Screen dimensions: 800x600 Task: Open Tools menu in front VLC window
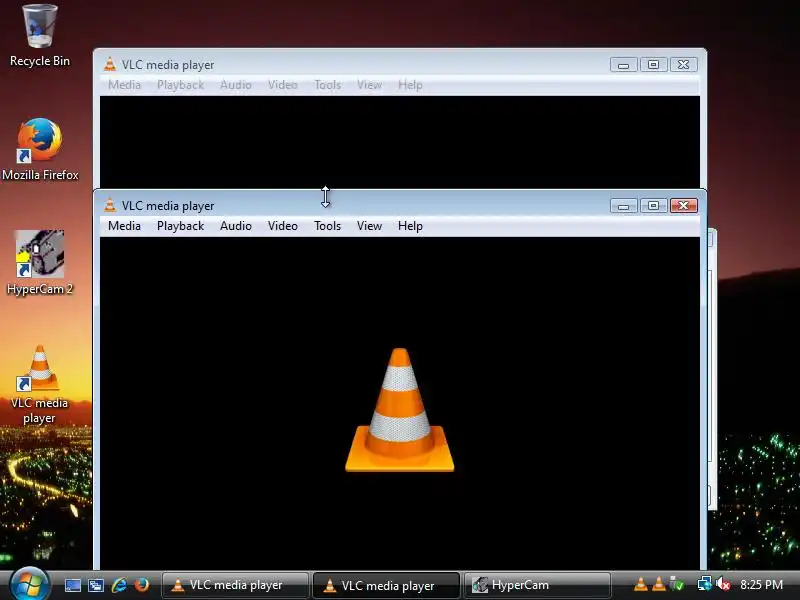(327, 226)
